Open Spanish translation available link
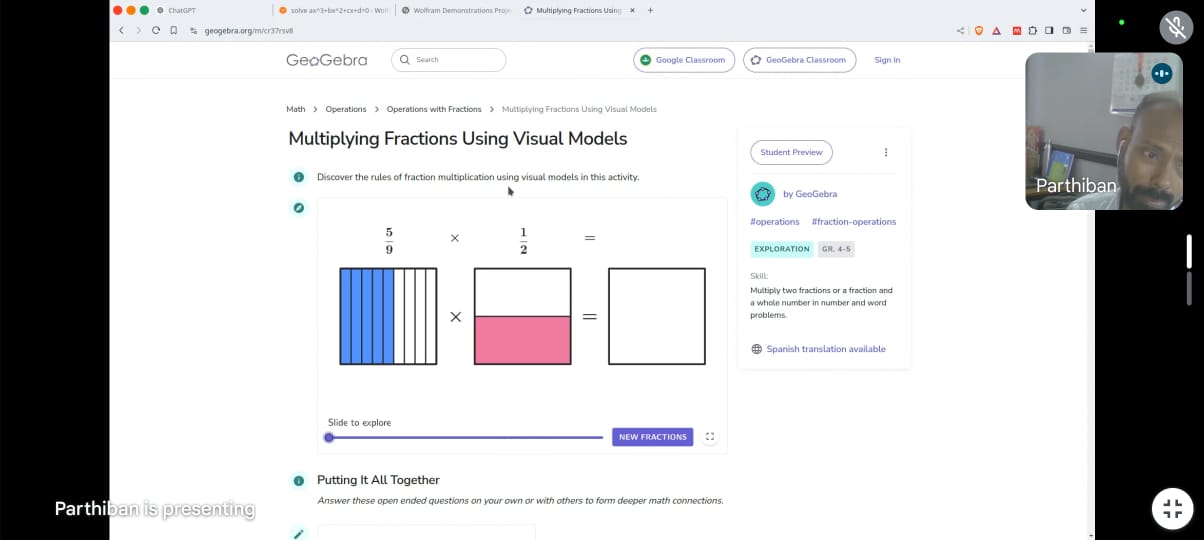 click(x=826, y=349)
